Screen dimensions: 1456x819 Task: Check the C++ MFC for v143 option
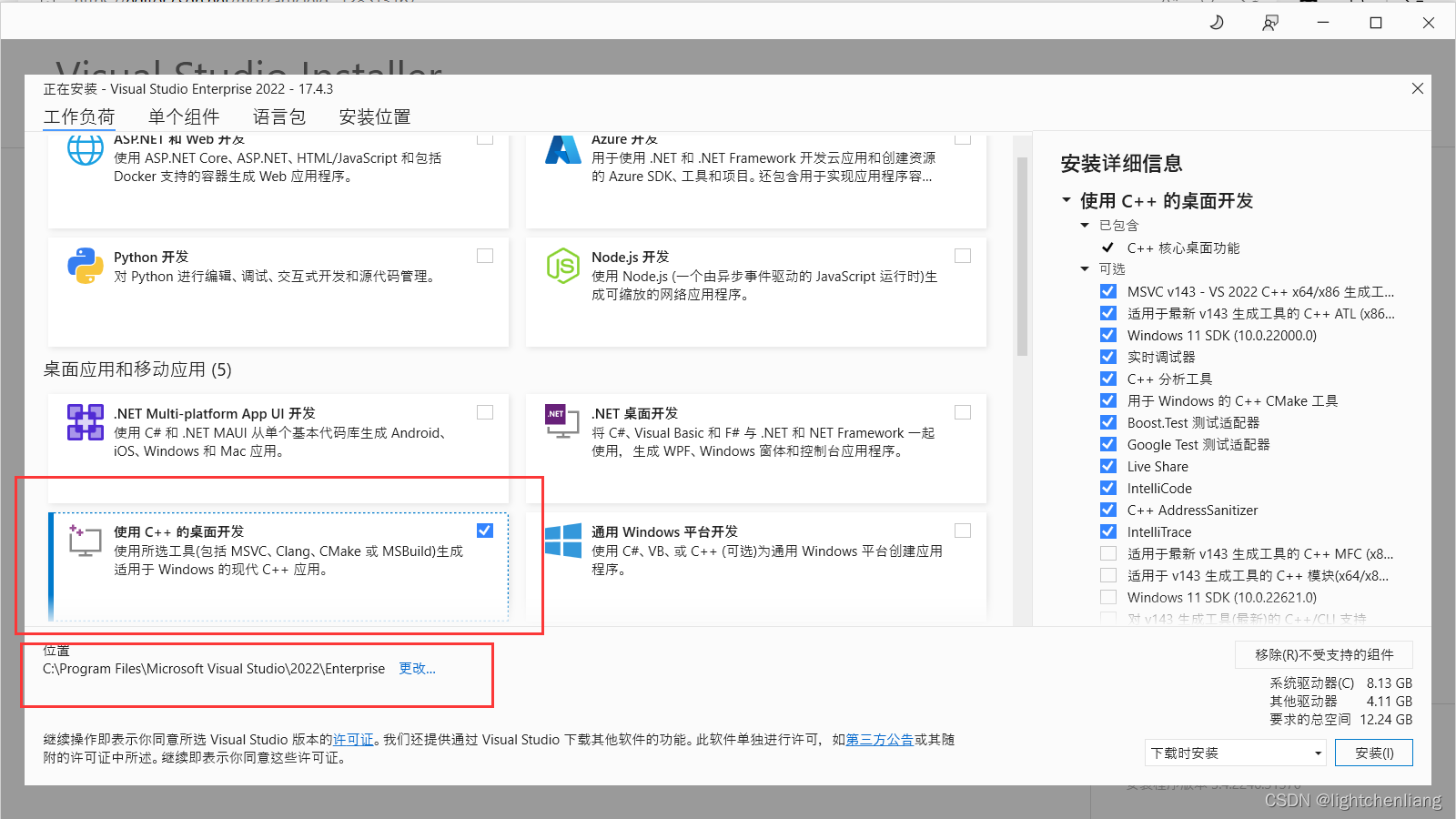(x=1108, y=553)
